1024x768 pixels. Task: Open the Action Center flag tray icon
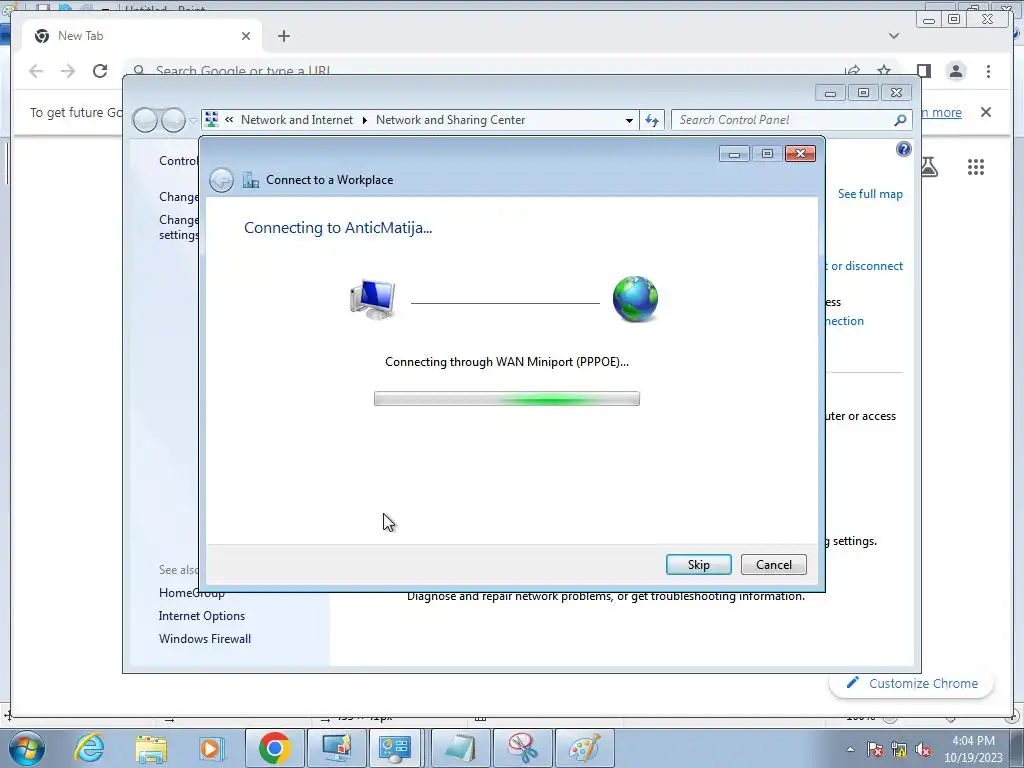[874, 750]
